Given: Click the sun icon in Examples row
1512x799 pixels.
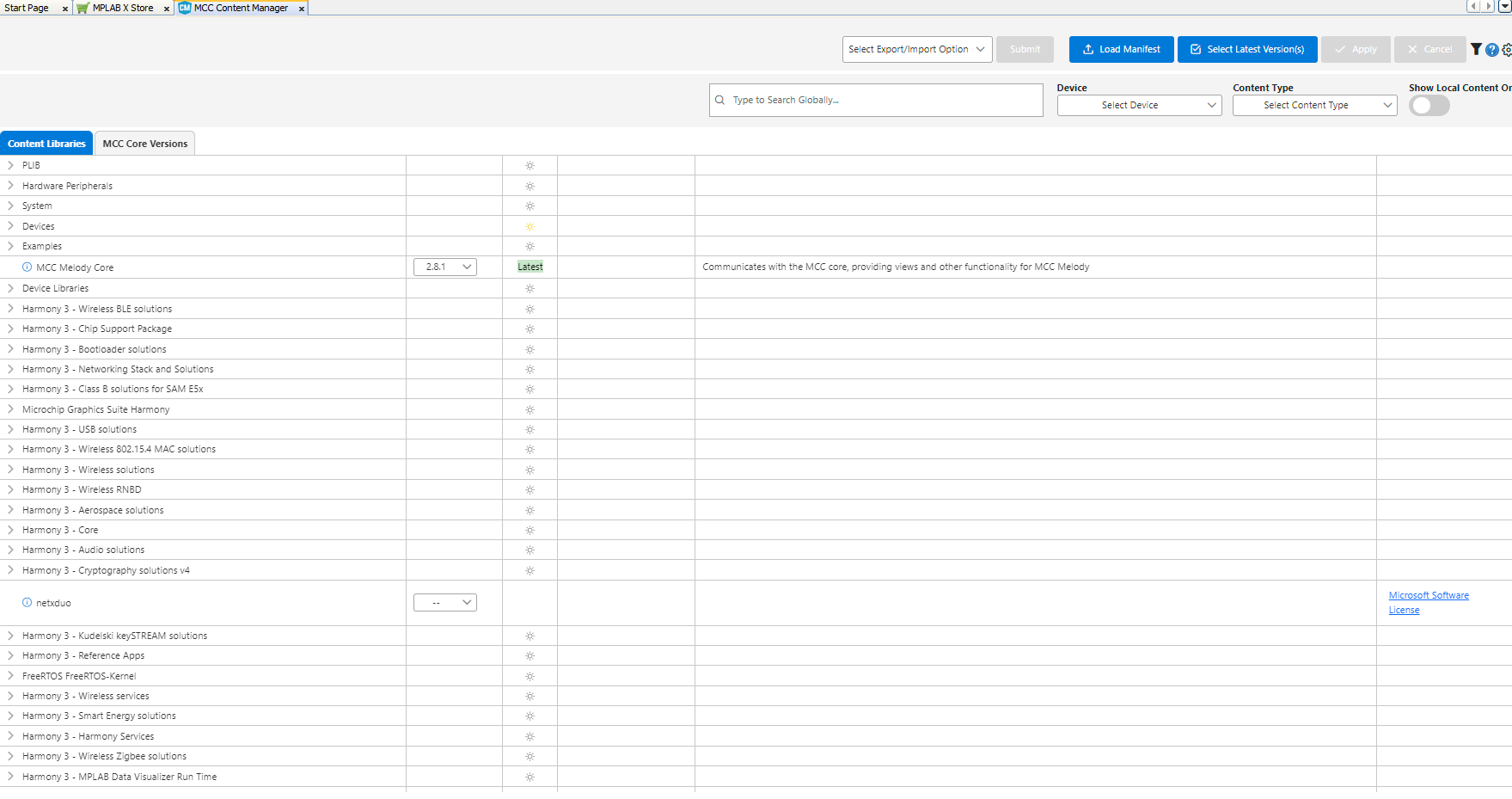Looking at the screenshot, I should pyautogui.click(x=530, y=246).
